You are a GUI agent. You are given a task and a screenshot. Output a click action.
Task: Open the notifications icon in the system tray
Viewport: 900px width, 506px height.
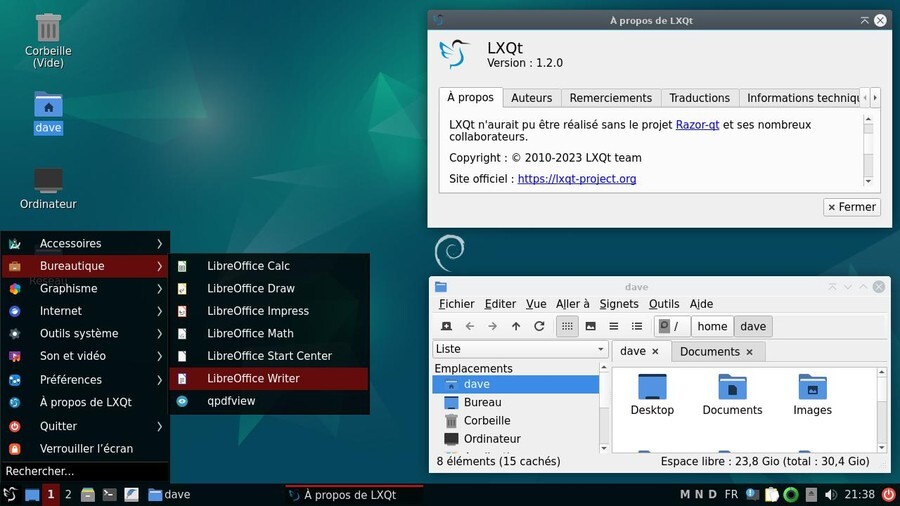(752, 495)
